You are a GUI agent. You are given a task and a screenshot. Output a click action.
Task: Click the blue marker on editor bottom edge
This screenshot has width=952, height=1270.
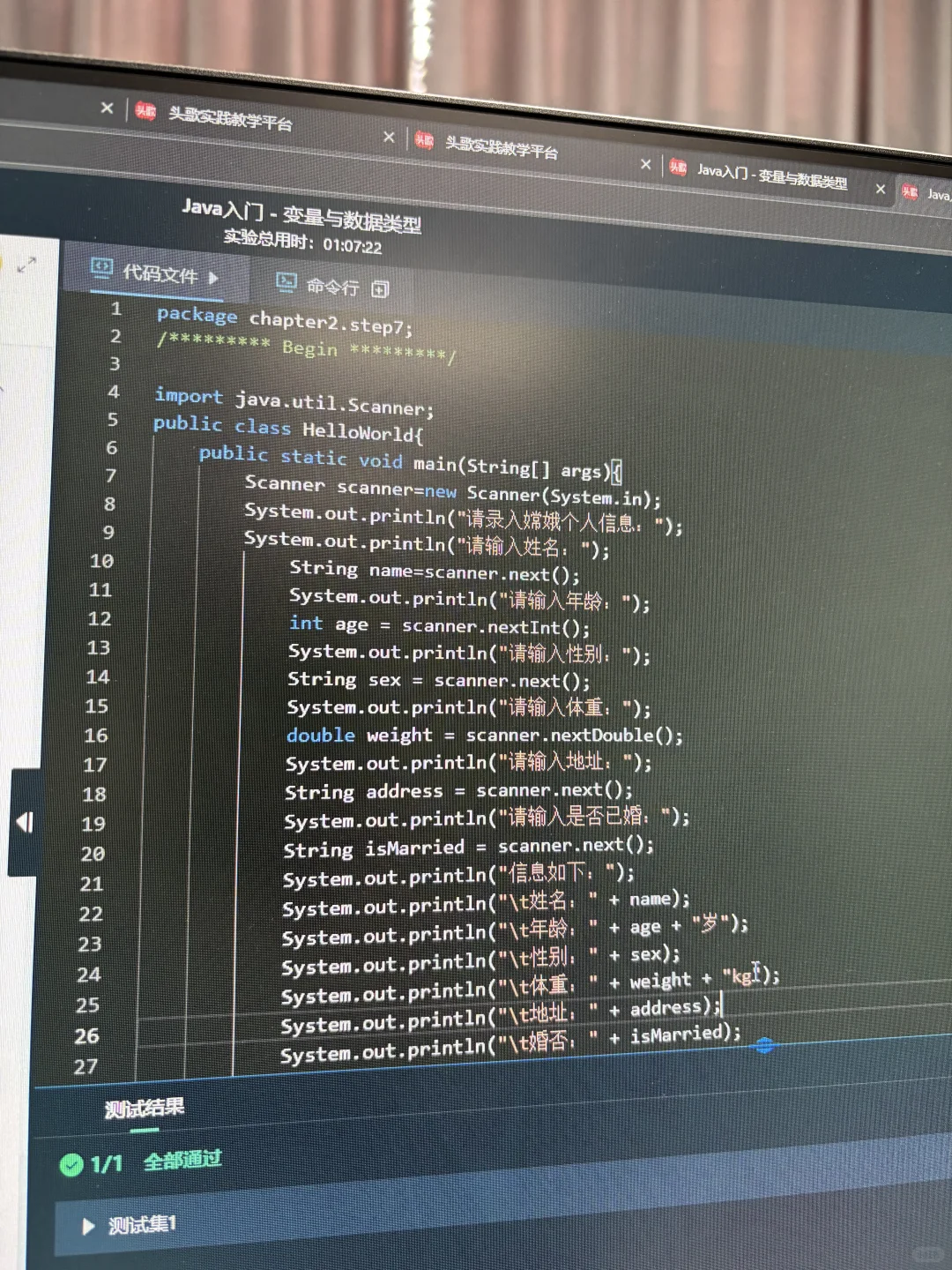[x=764, y=1045]
